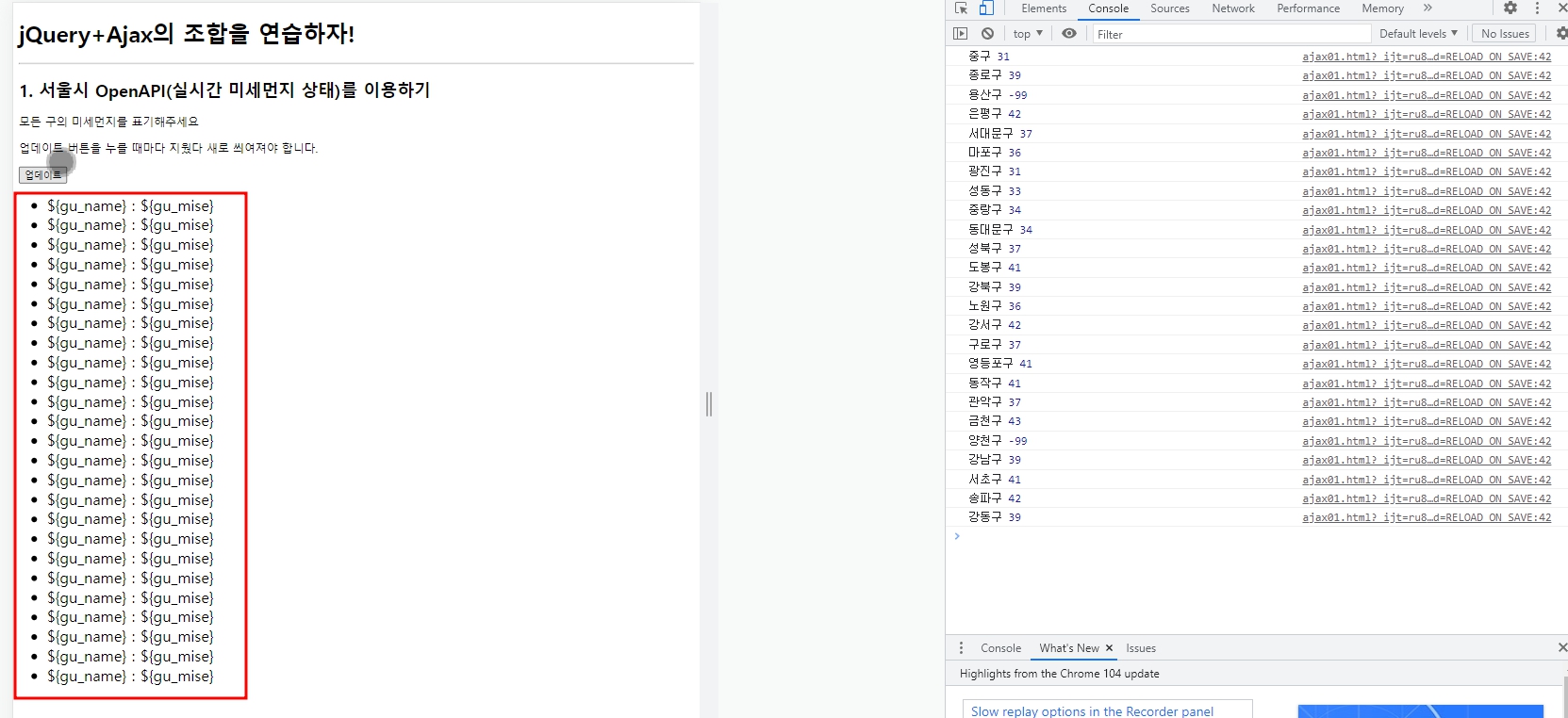
Task: Clear the console icon
Action: (x=987, y=34)
